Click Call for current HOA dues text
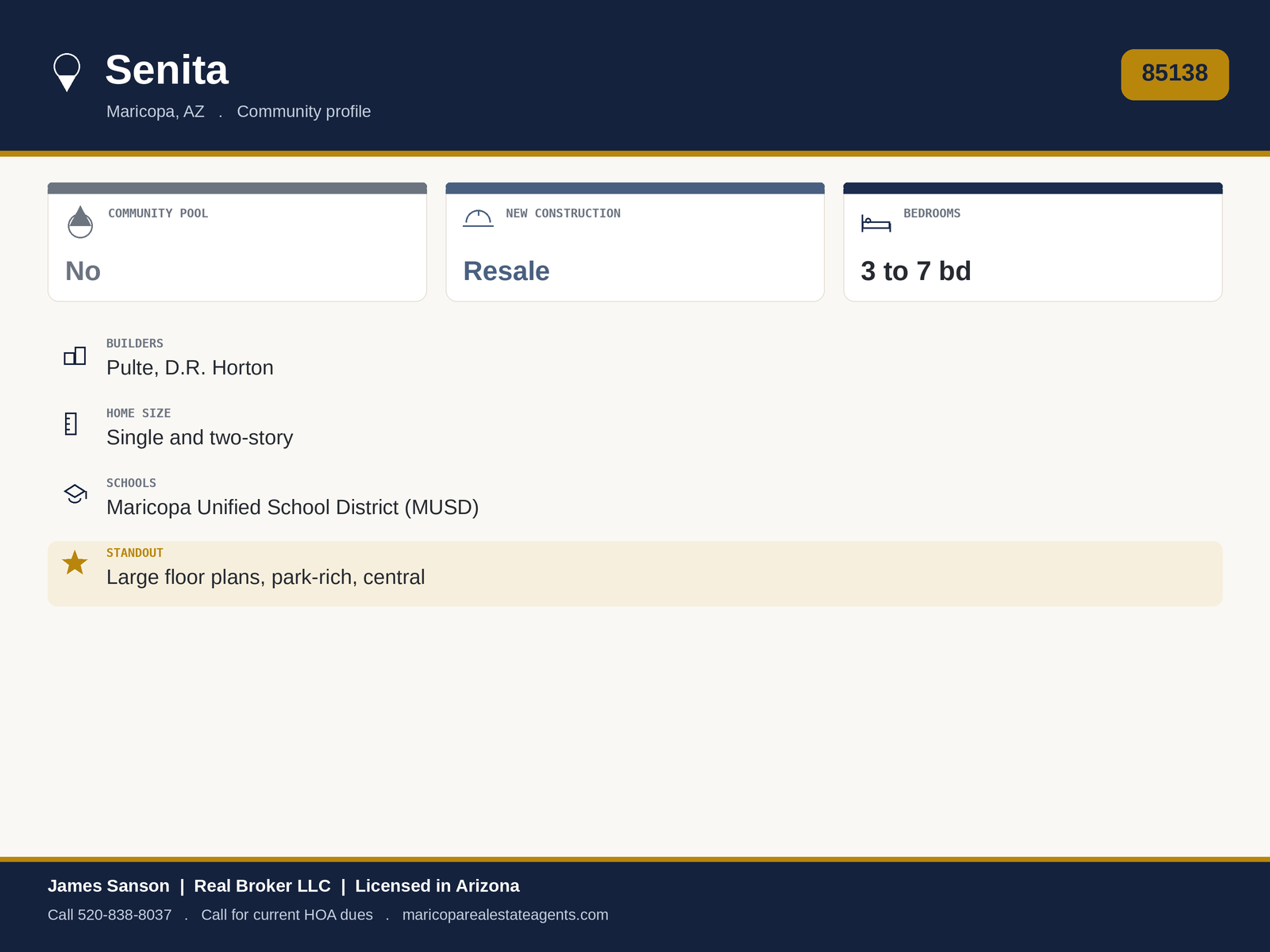The width and height of the screenshot is (1270, 952). pos(287,915)
